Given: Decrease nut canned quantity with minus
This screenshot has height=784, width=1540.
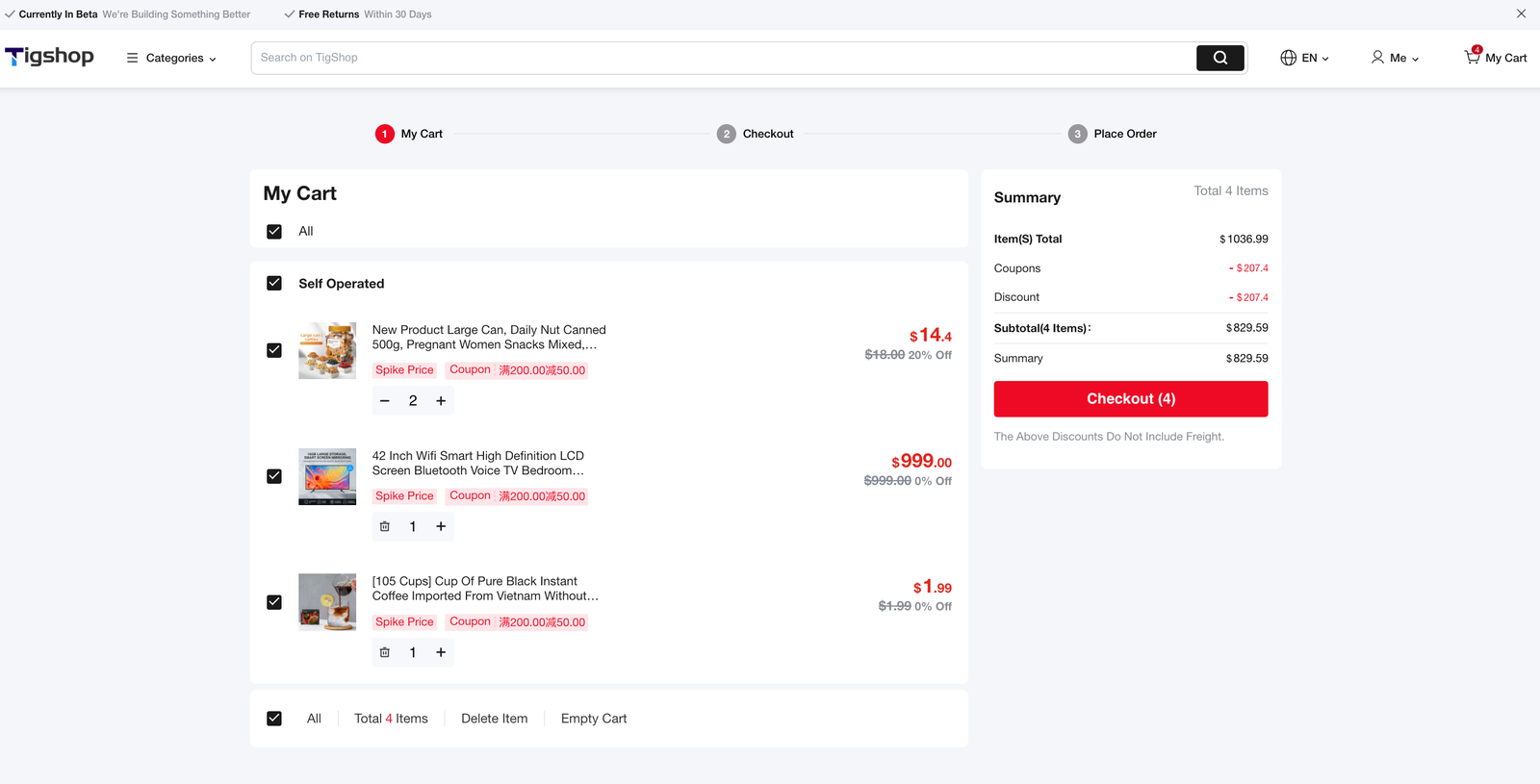Looking at the screenshot, I should pyautogui.click(x=385, y=401).
